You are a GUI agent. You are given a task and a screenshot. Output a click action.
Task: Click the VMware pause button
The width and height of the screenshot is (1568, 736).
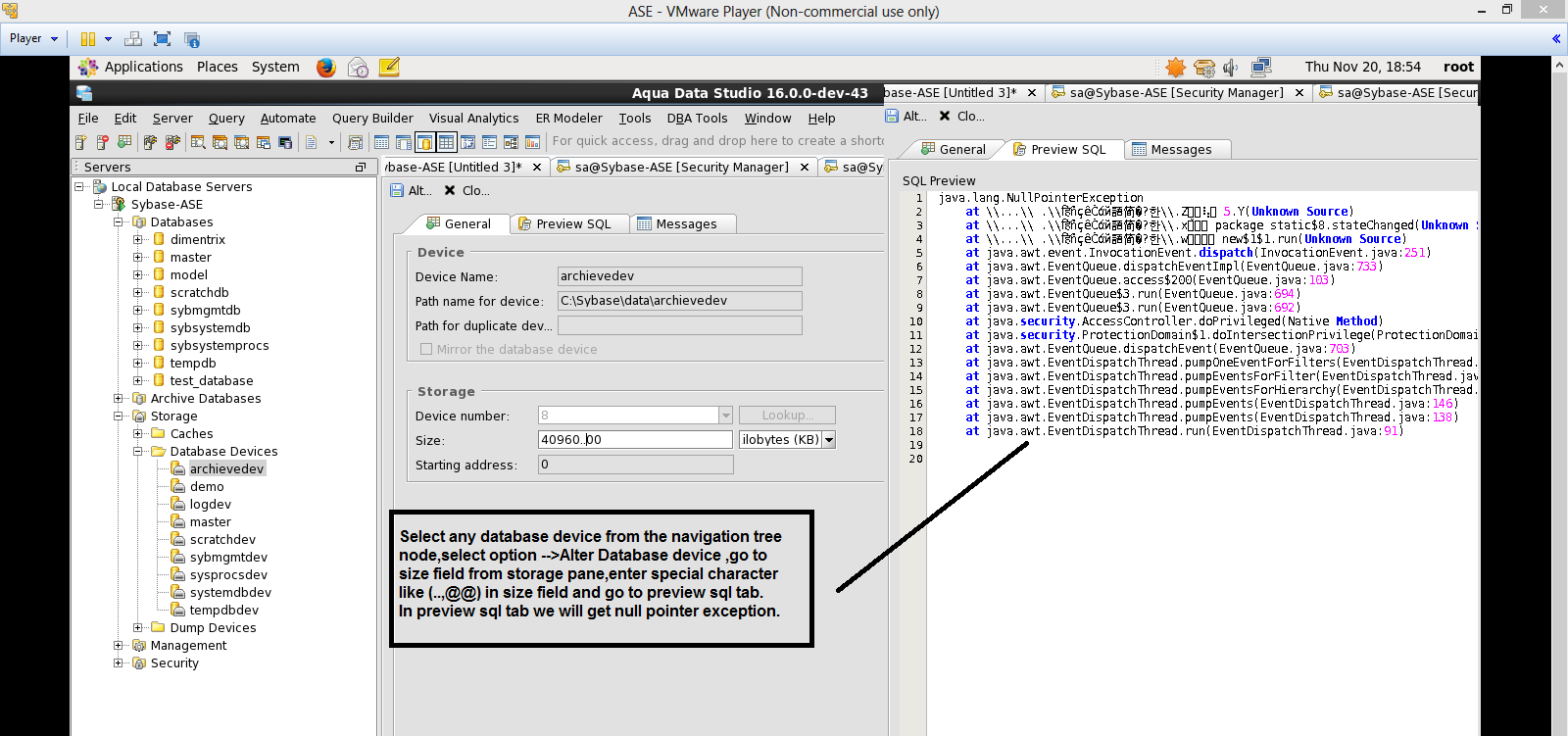(87, 39)
